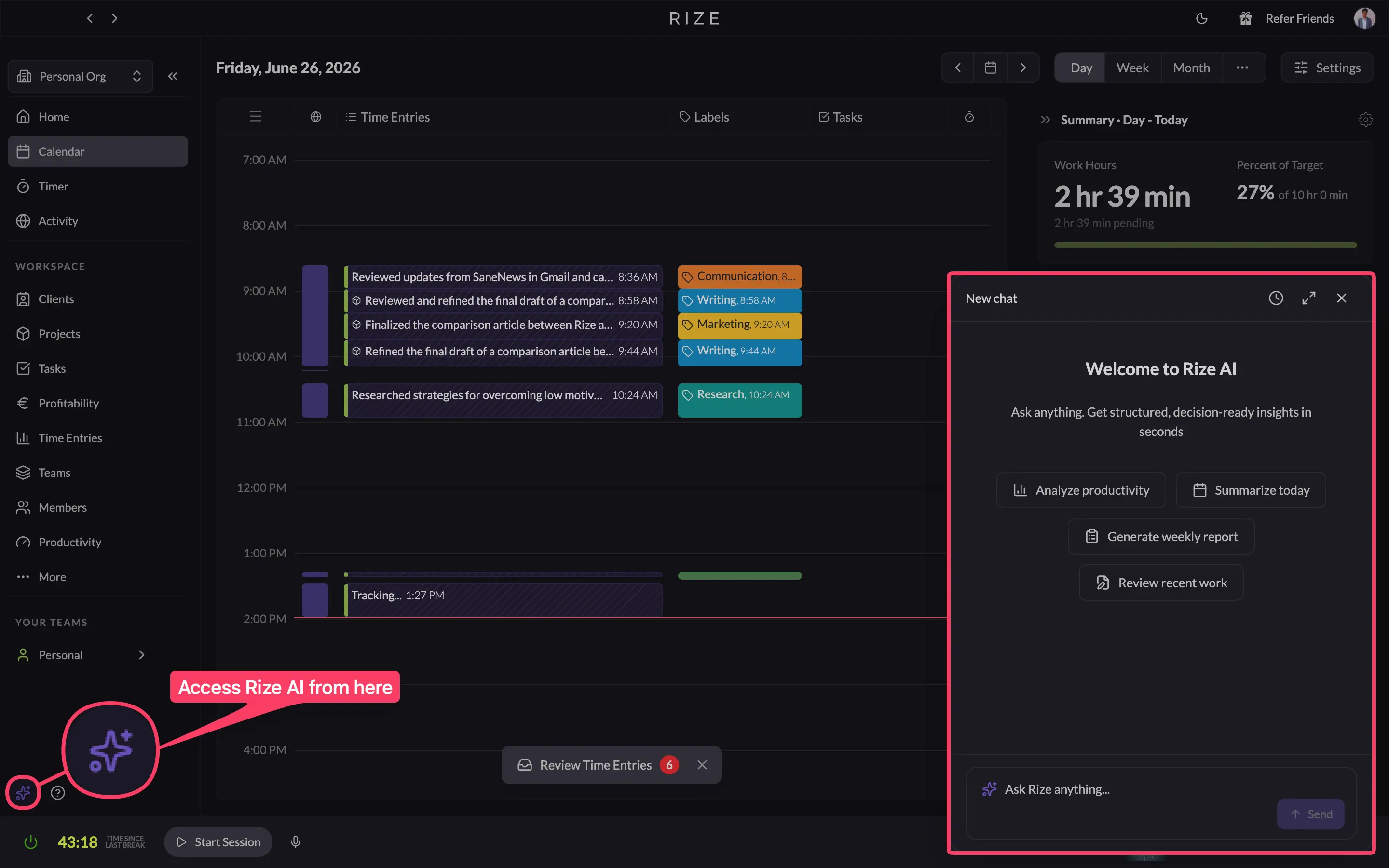Toggle the tracking power icon
This screenshot has height=868, width=1389.
pyautogui.click(x=30, y=842)
